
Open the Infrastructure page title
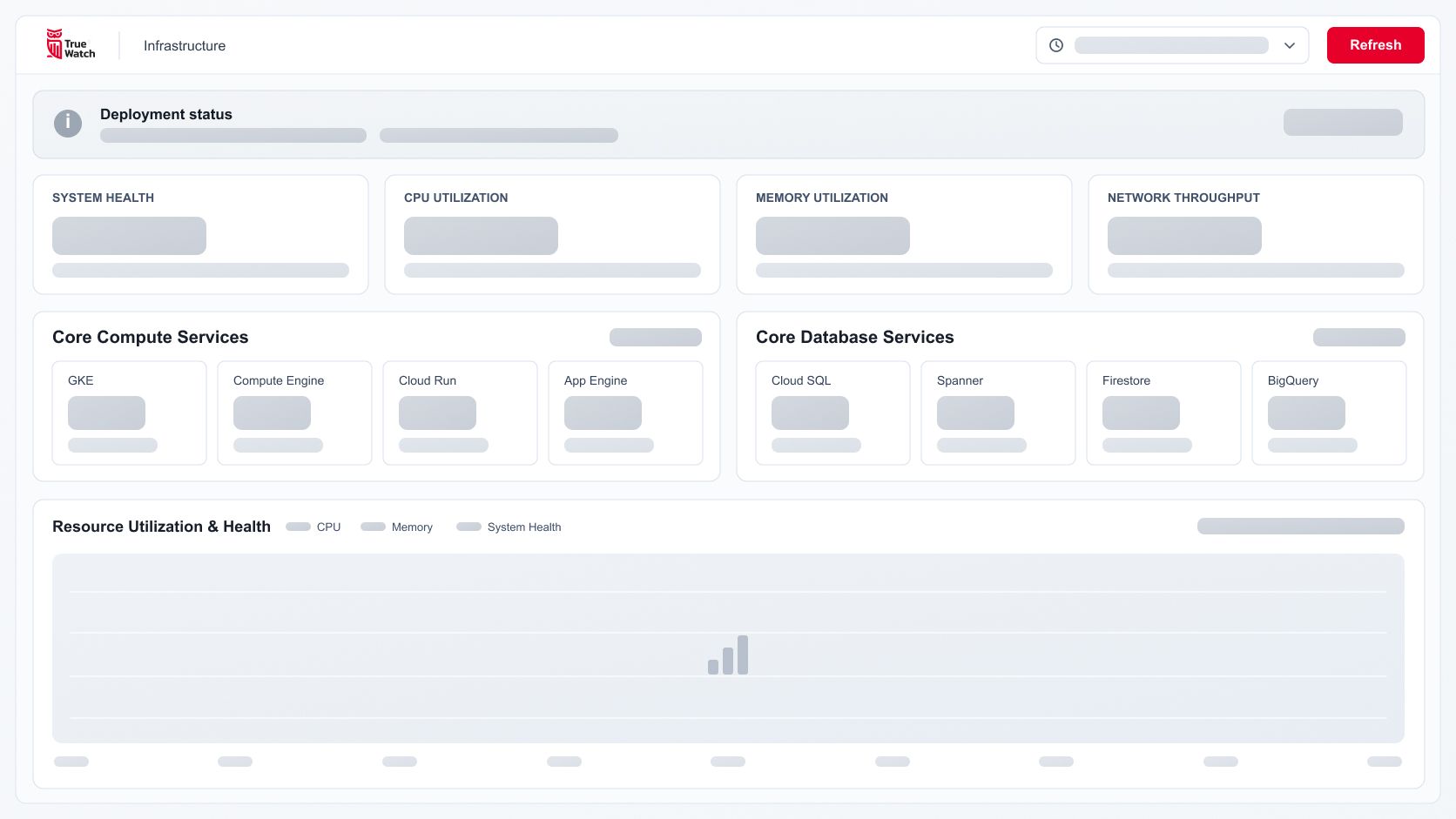pyautogui.click(x=185, y=46)
